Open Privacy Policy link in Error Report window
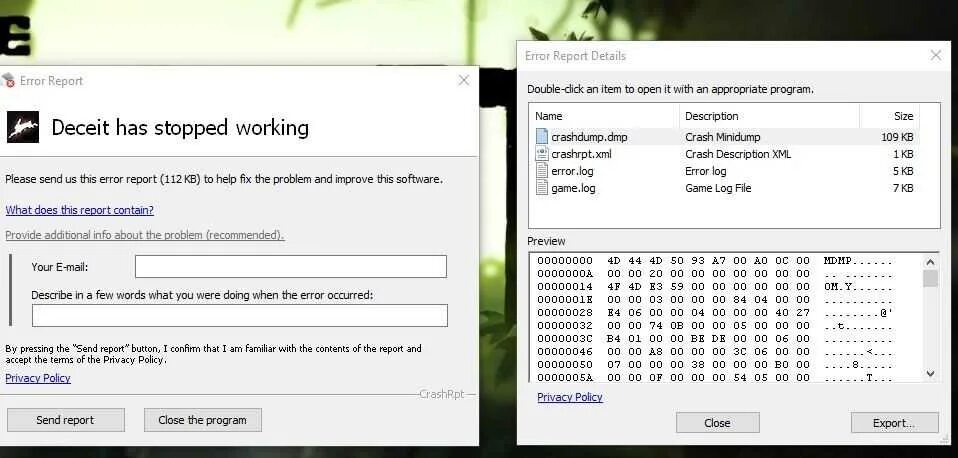 (x=38, y=378)
